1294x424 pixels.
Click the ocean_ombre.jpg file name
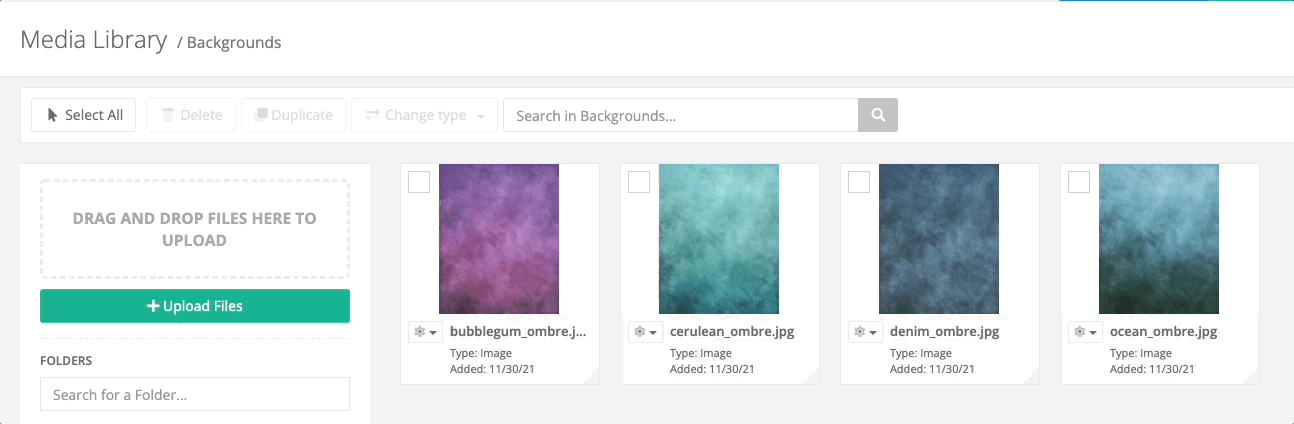click(1163, 332)
